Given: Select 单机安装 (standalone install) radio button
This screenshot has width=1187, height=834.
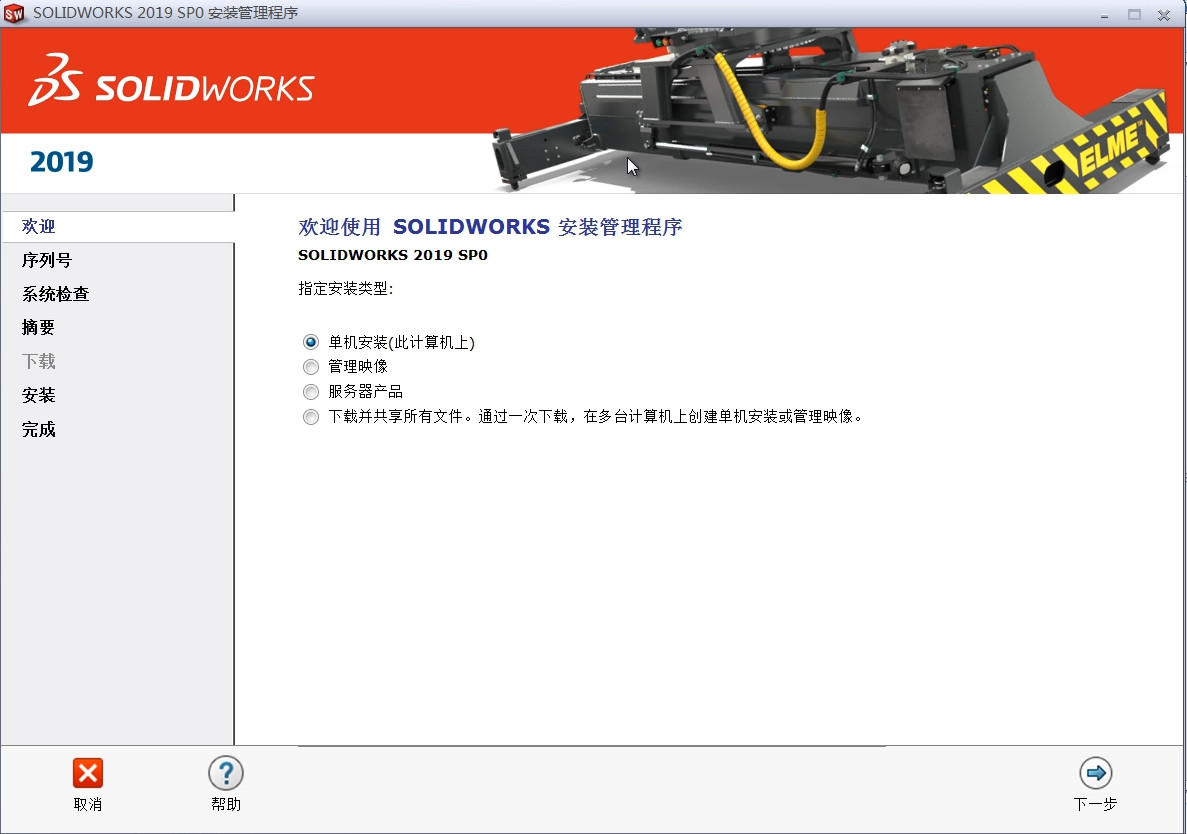Looking at the screenshot, I should point(311,342).
